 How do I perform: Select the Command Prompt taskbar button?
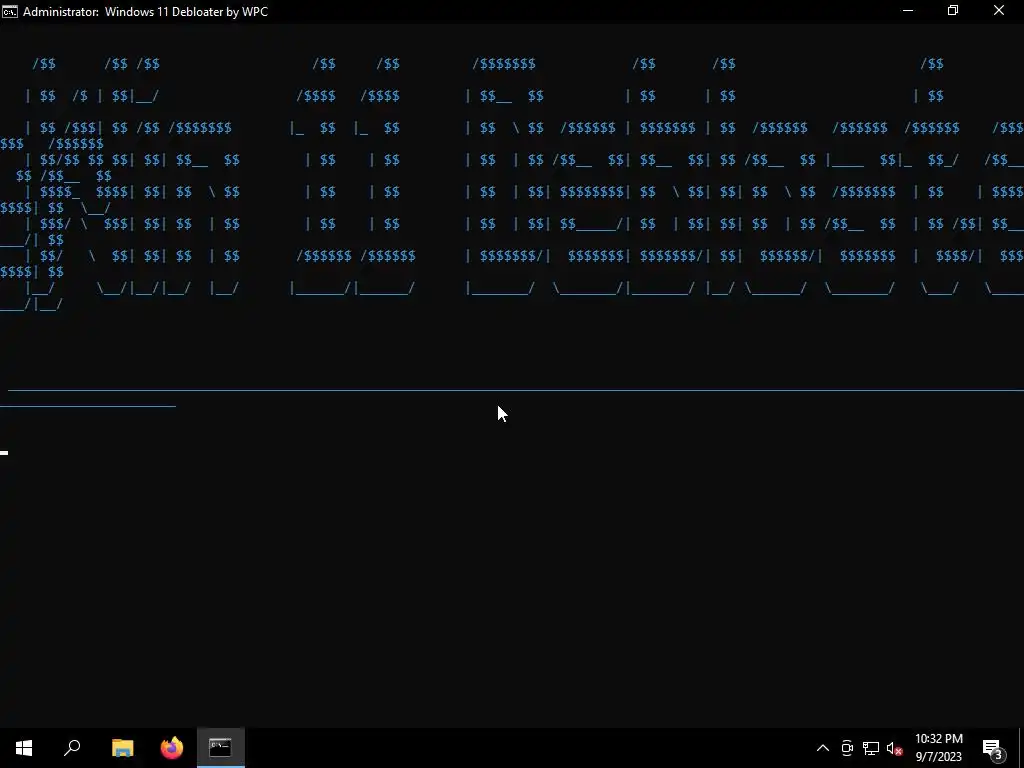221,748
